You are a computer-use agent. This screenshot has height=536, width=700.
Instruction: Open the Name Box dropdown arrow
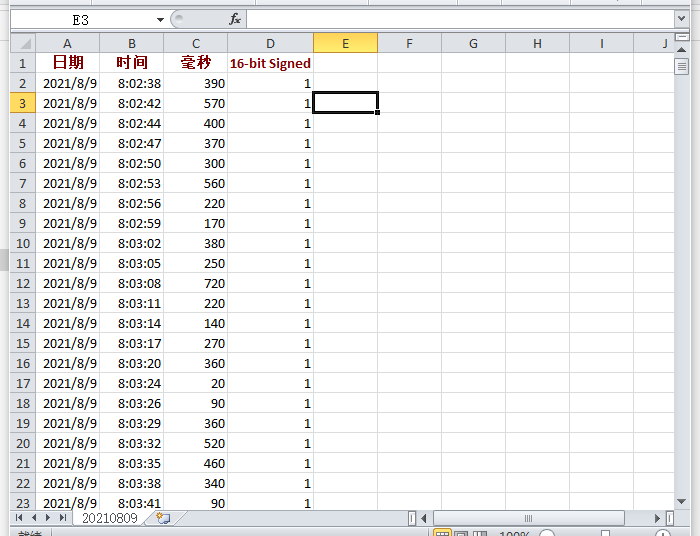pos(160,19)
